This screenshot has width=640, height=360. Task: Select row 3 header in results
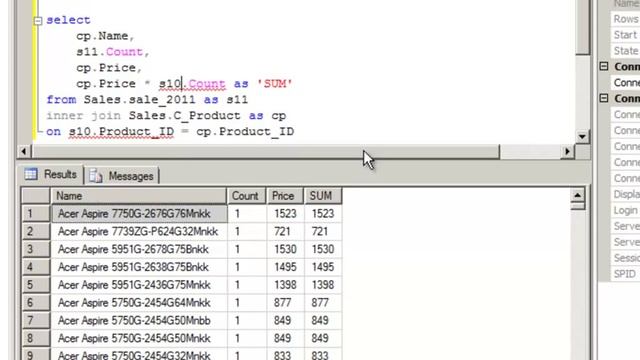pyautogui.click(x=36, y=249)
